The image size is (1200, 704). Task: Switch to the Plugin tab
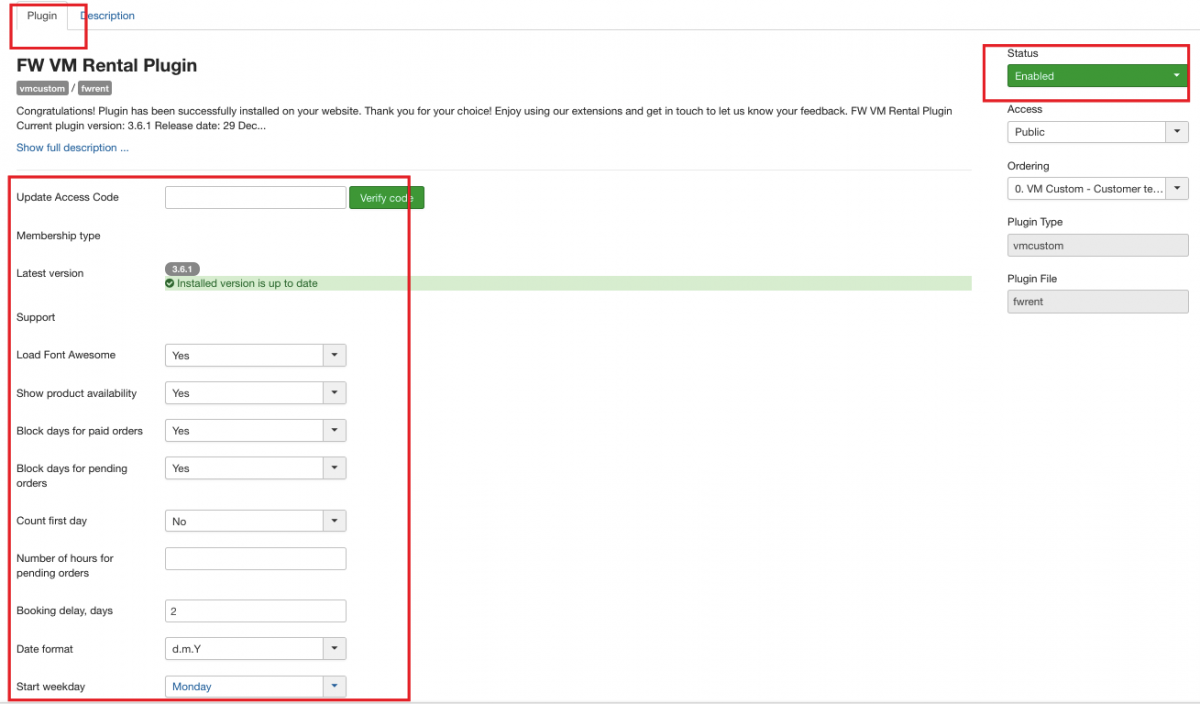click(x=42, y=16)
